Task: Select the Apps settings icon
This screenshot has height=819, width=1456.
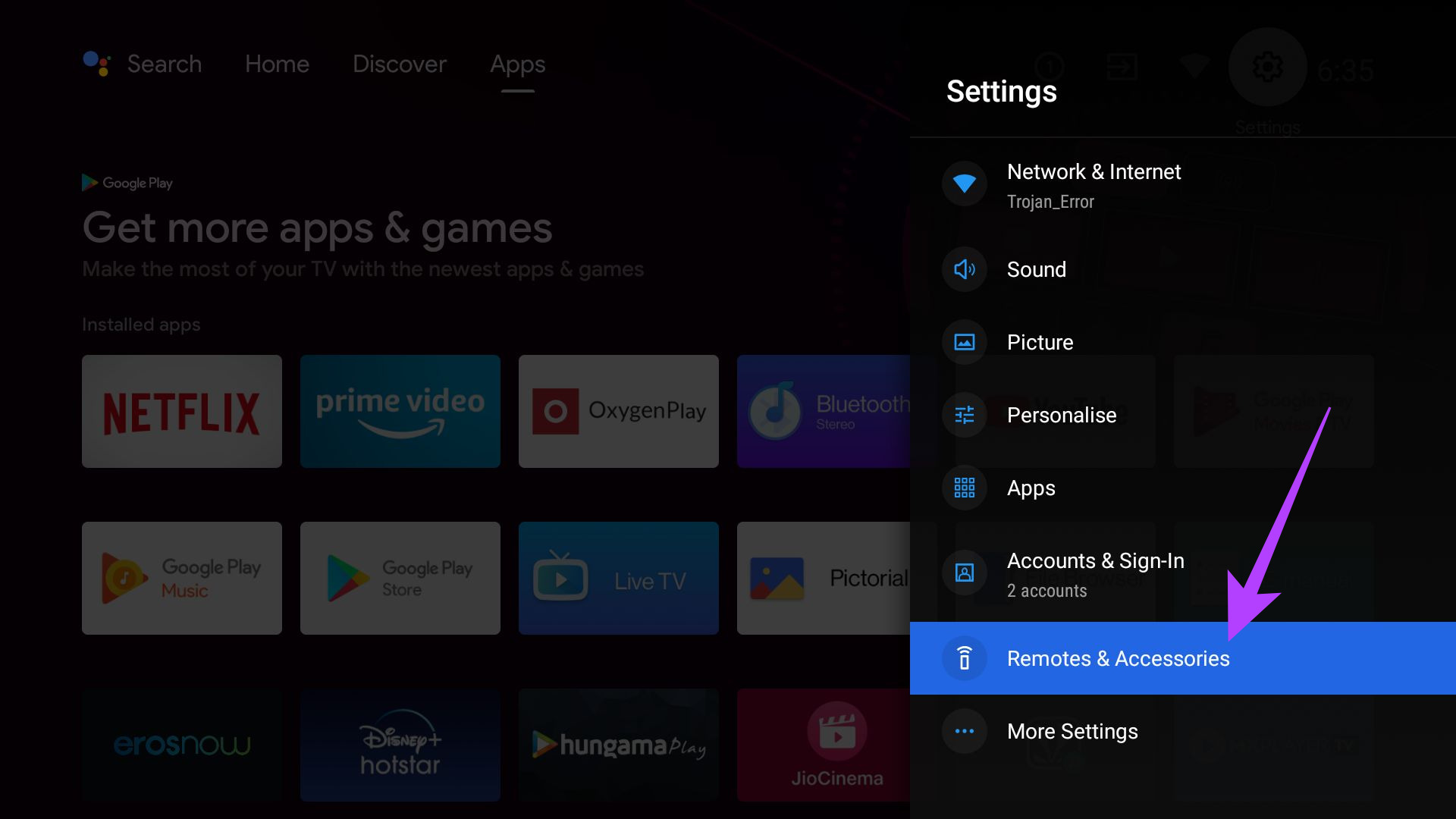Action: (964, 488)
